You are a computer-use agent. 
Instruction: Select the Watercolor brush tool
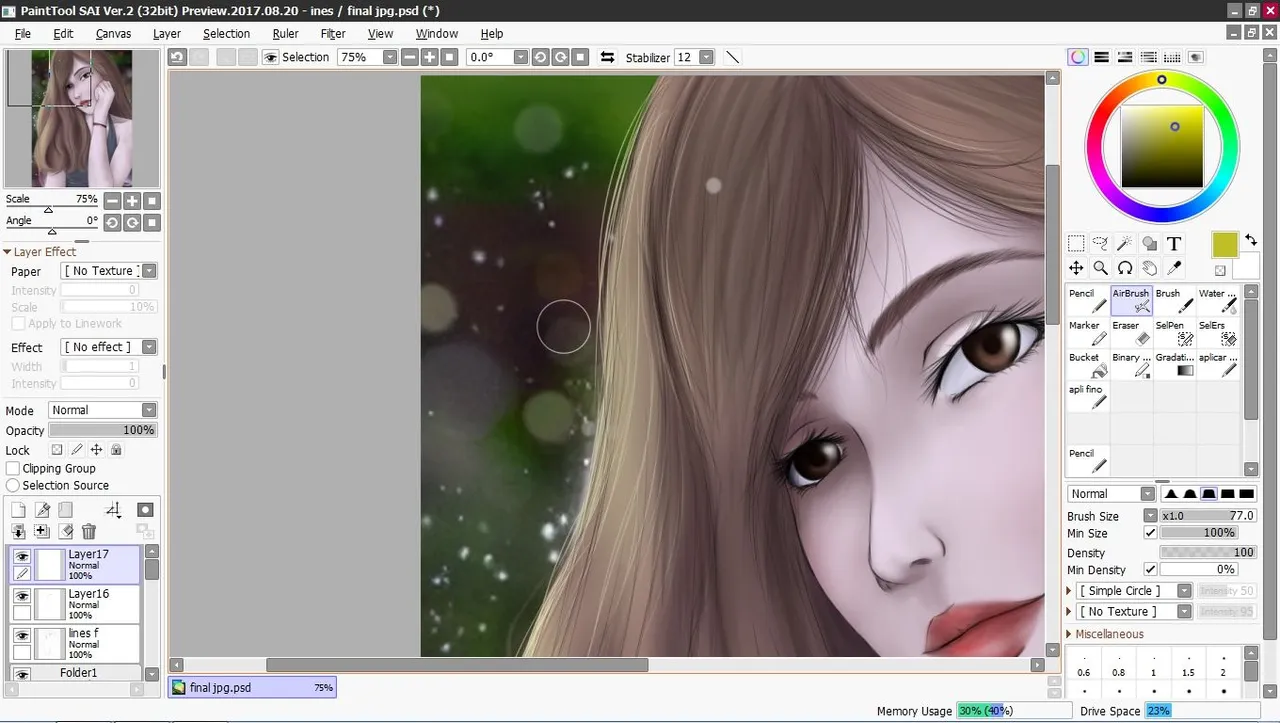click(x=1217, y=300)
